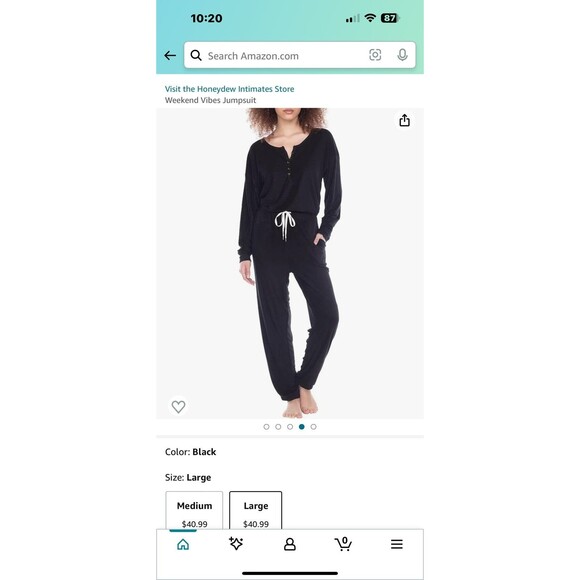Jump to third product image dot
Image resolution: width=580 pixels, height=580 pixels.
[x=290, y=427]
